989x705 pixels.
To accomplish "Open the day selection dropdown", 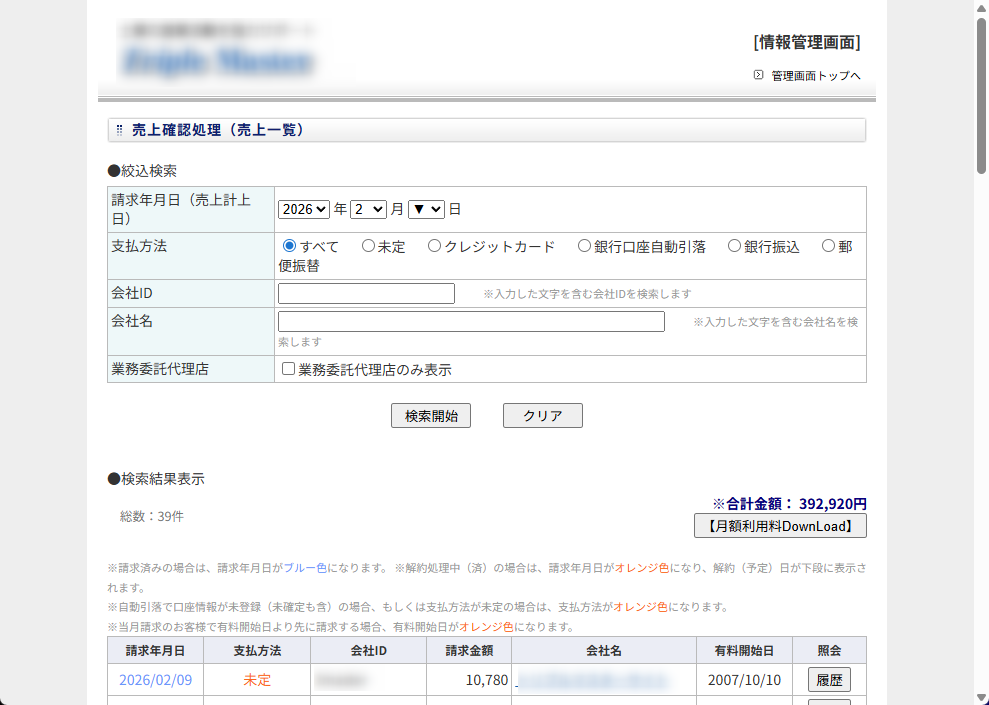I will coord(424,209).
